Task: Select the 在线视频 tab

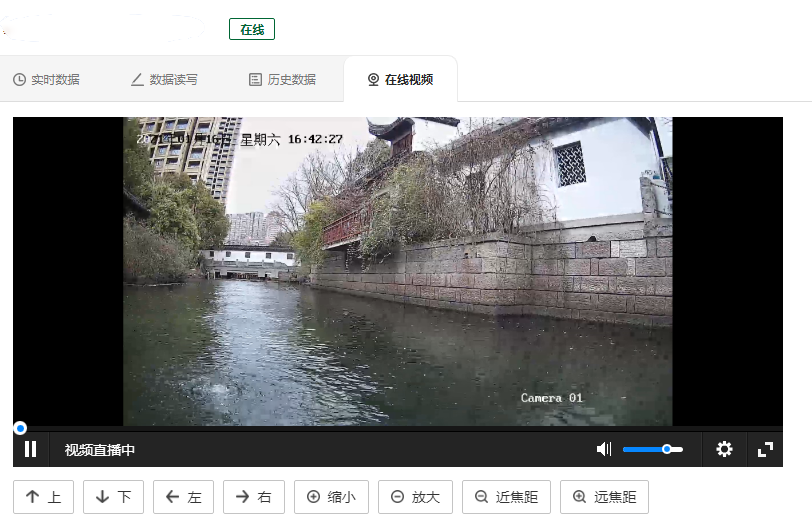Action: click(400, 80)
